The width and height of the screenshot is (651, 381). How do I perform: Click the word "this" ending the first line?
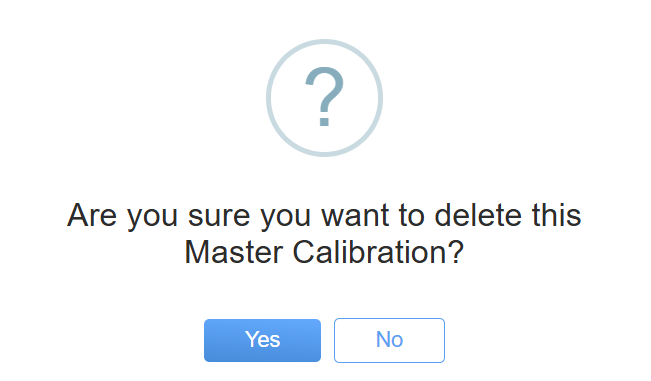[x=557, y=215]
